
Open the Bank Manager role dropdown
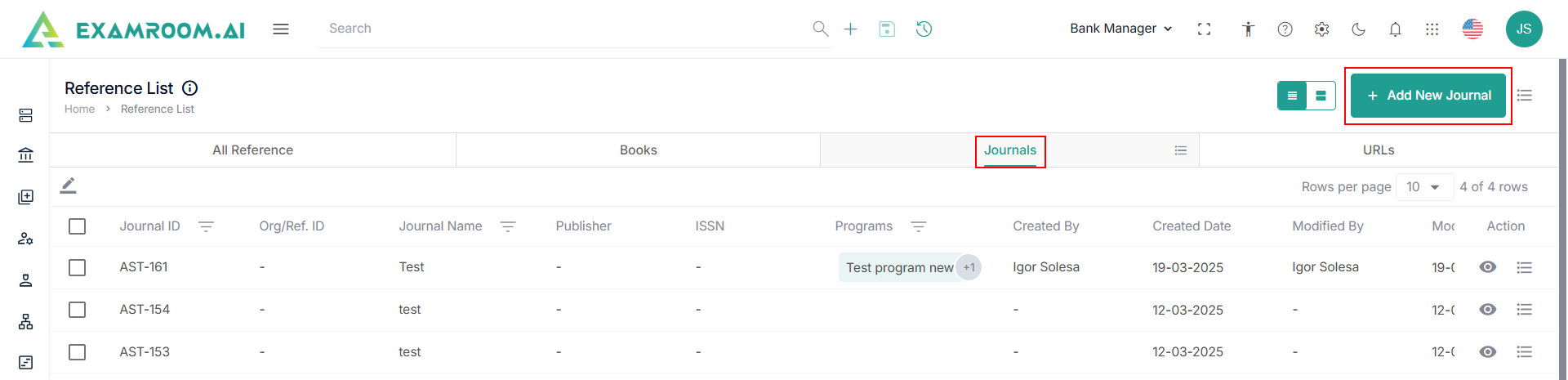(x=1120, y=29)
